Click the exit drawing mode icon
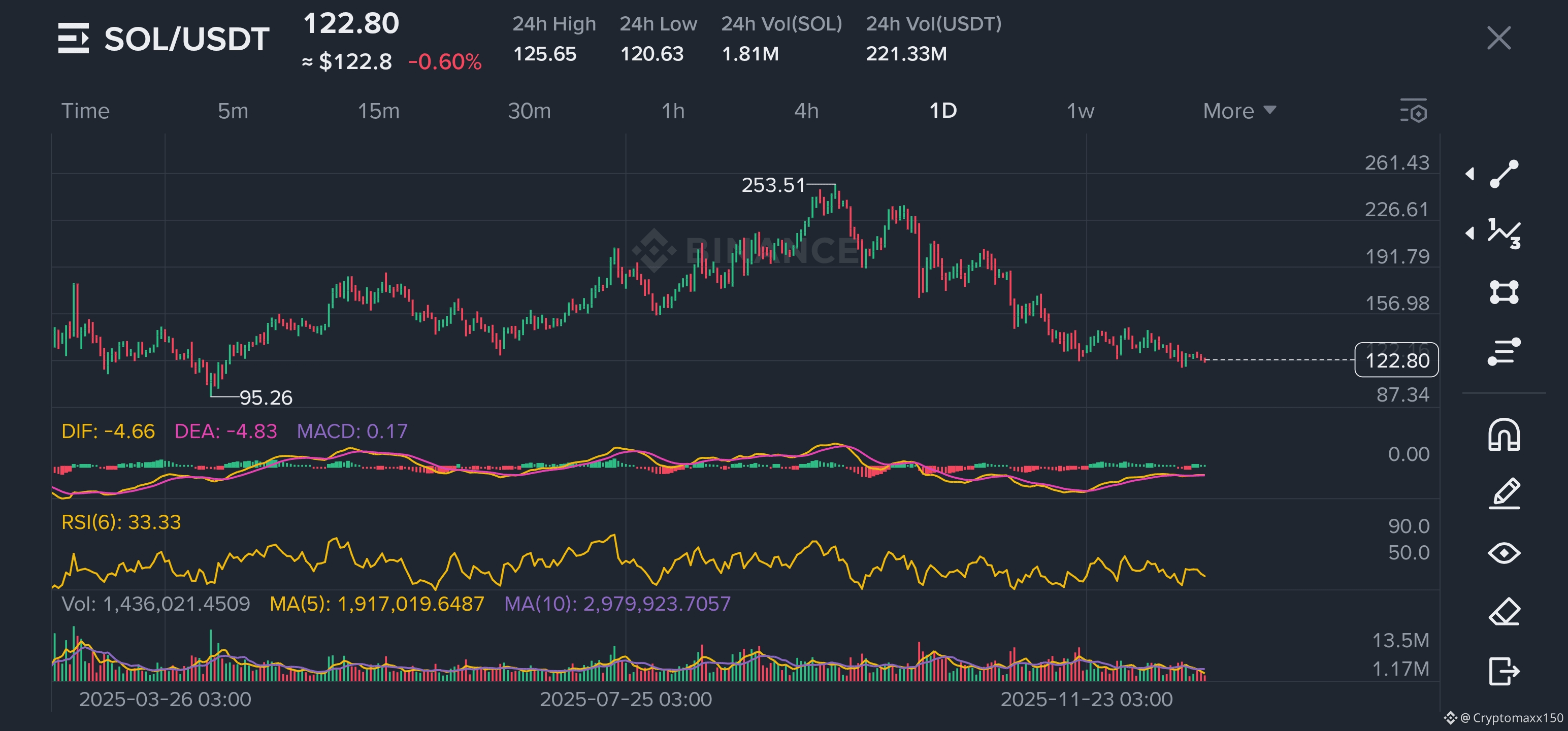The height and width of the screenshot is (731, 1568). [x=1504, y=671]
